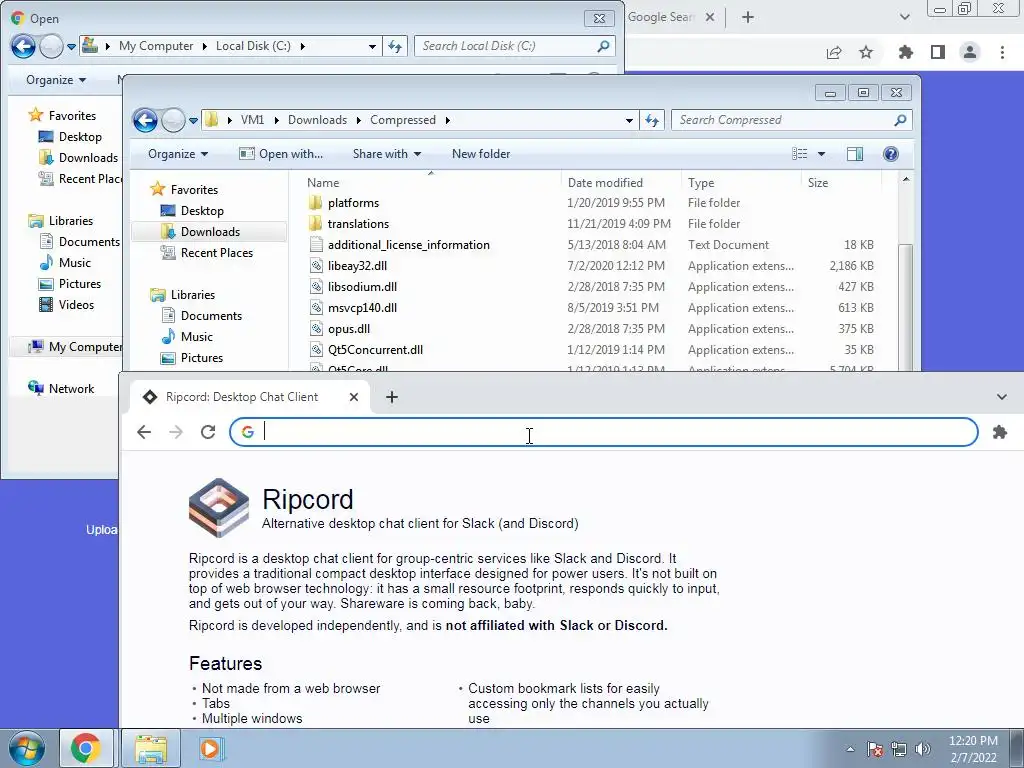Click the Search Compressed field
Viewport: 1024px width, 768px height.
791,120
